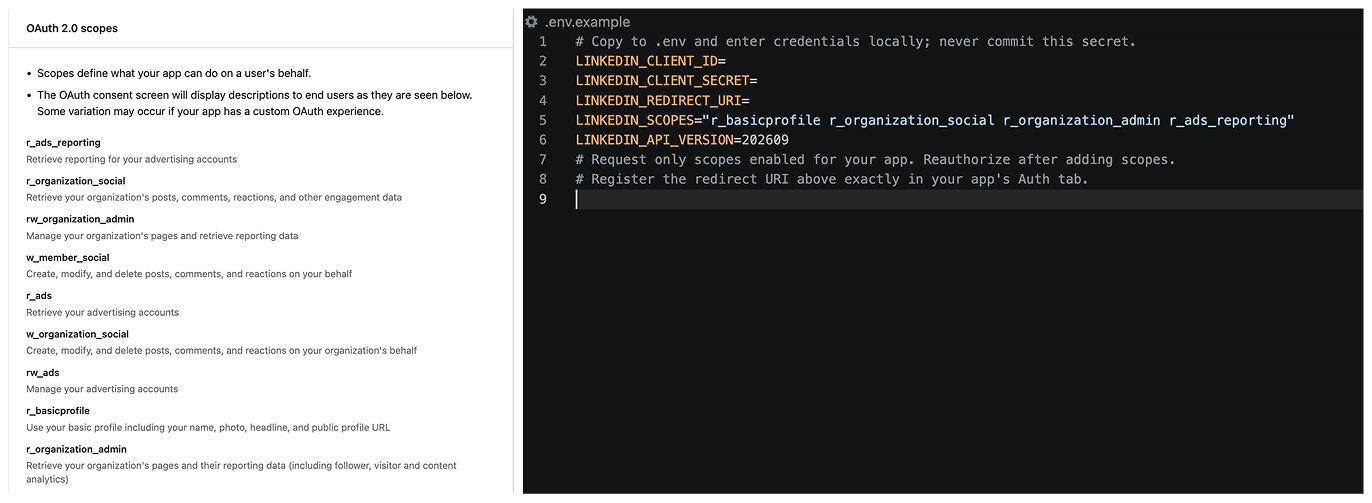Click the gear icon beside .env.example
Image resolution: width=1372 pixels, height=503 pixels.
(531, 21)
